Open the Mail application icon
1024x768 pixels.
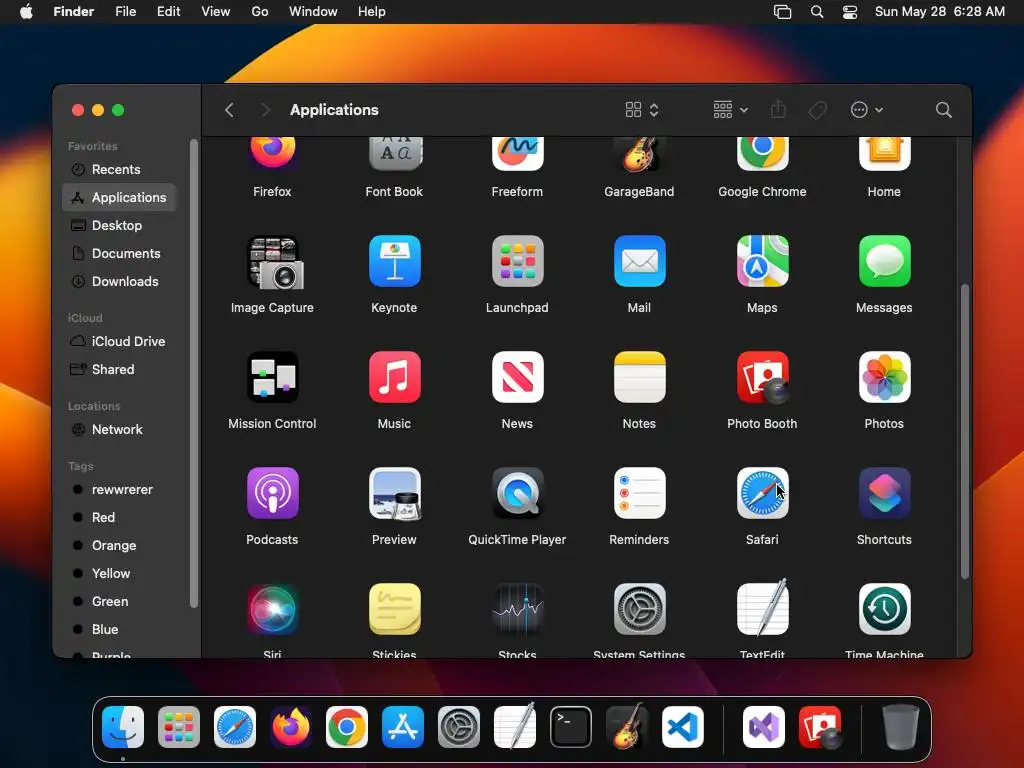pos(639,261)
